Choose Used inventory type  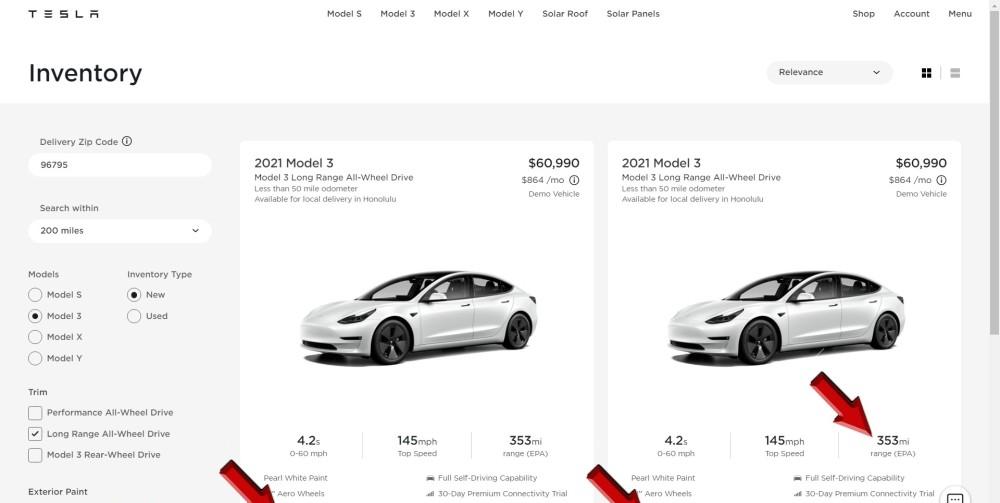click(x=134, y=316)
